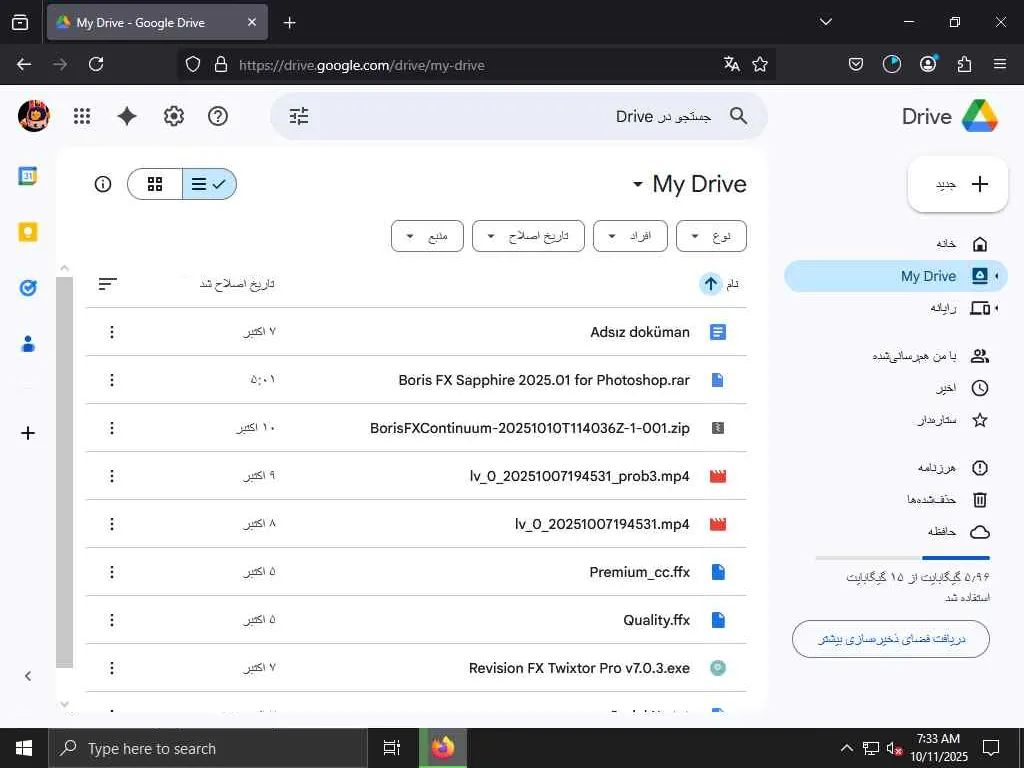Click the Google account avatar
Viewport: 1024px width, 768px height.
34,116
